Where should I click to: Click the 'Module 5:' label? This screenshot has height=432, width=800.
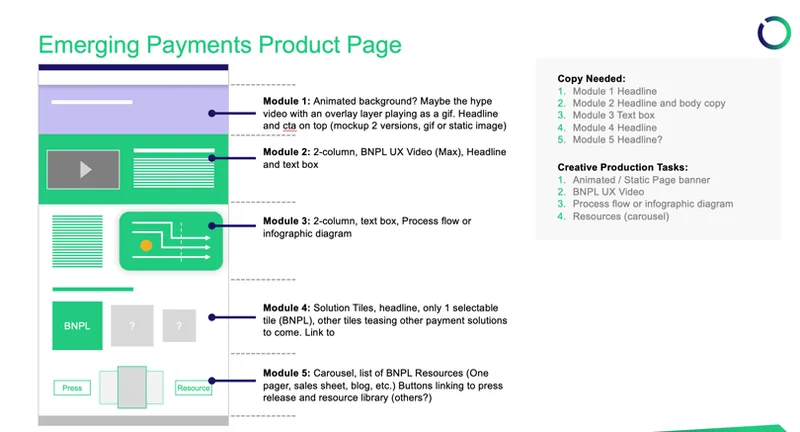(286, 373)
